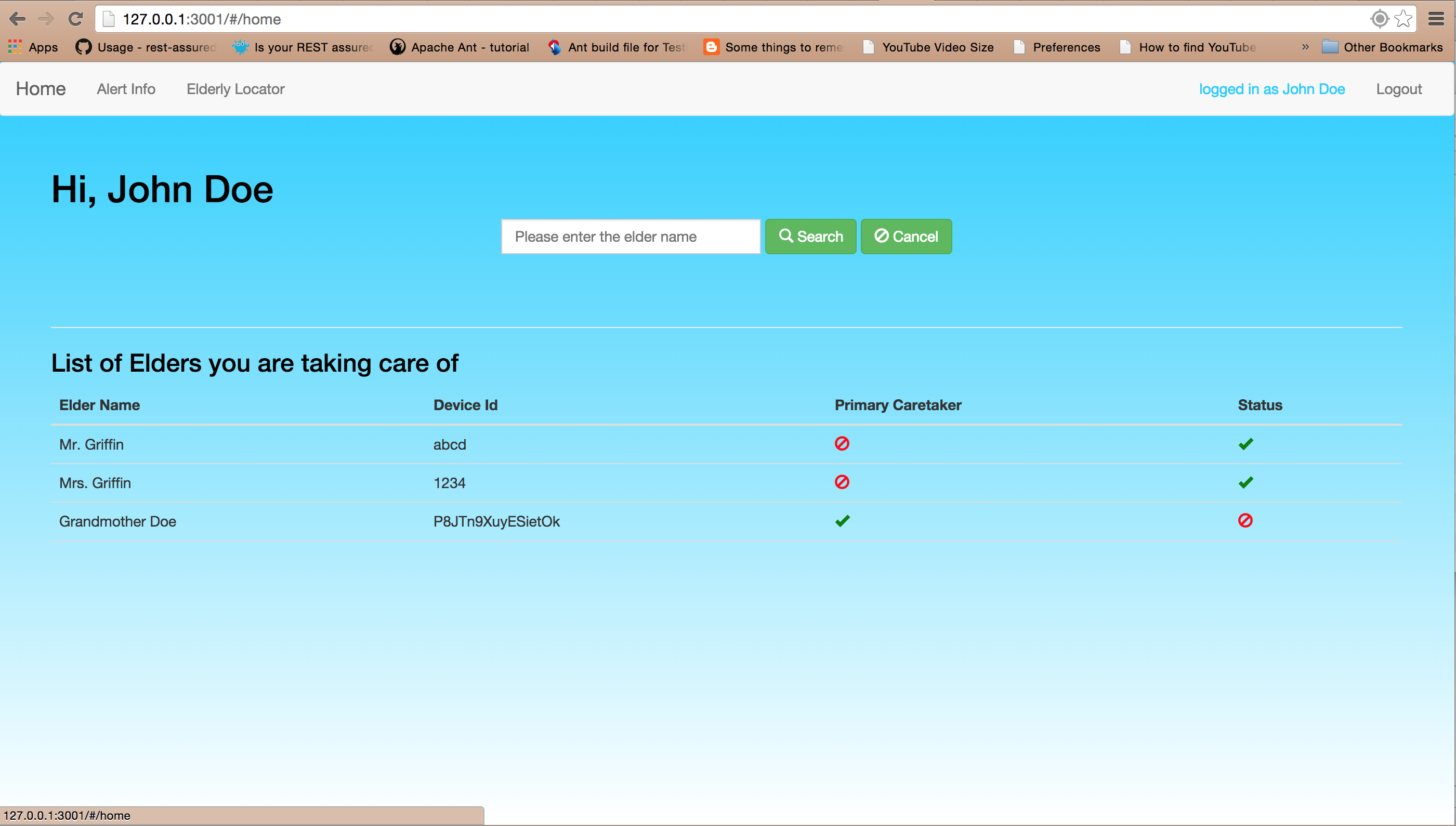Viewport: 1456px width, 826px height.
Task: Go to the Elderly Locator nav tab
Action: [235, 89]
